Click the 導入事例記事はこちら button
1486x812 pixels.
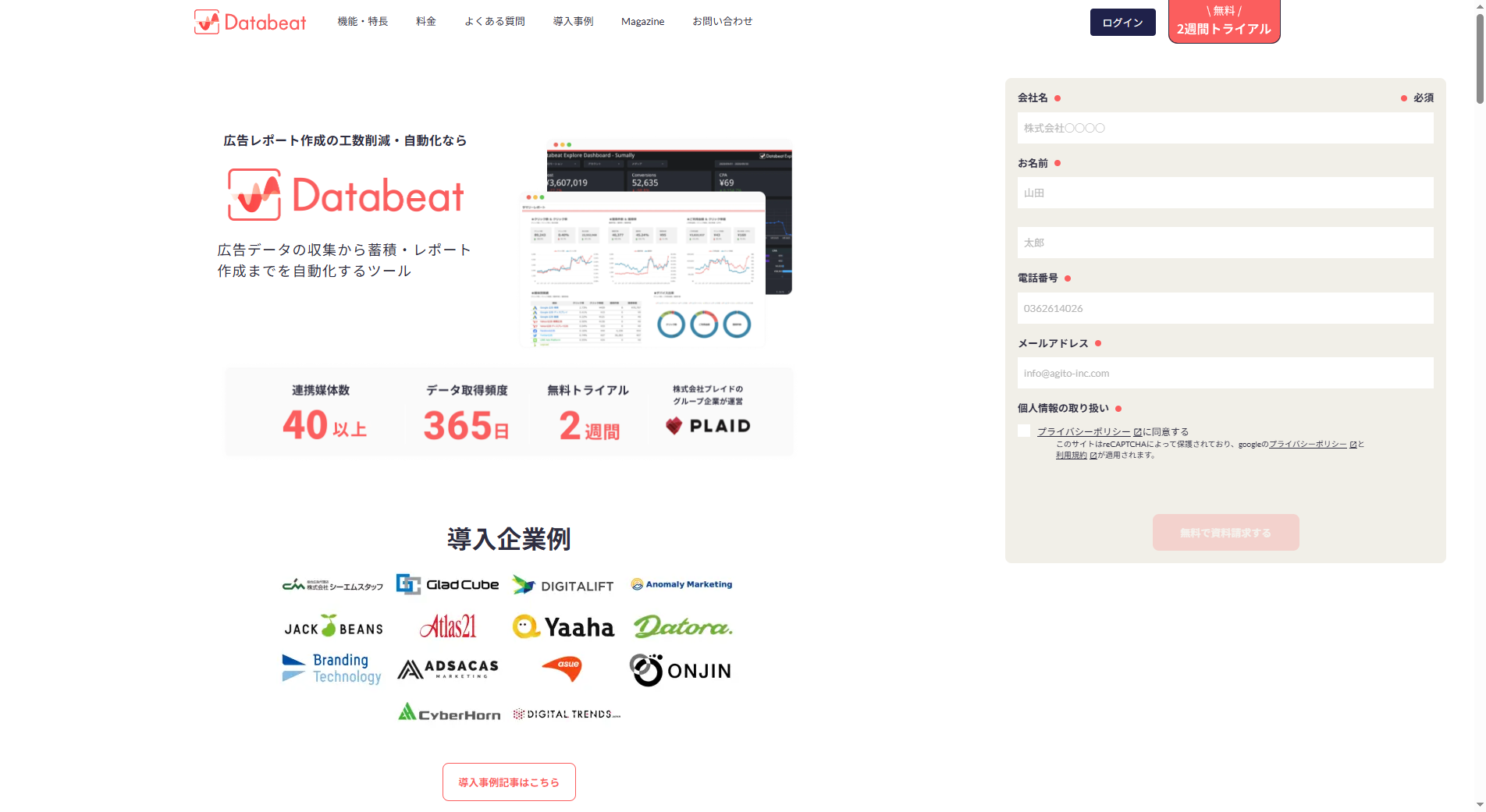pos(509,782)
